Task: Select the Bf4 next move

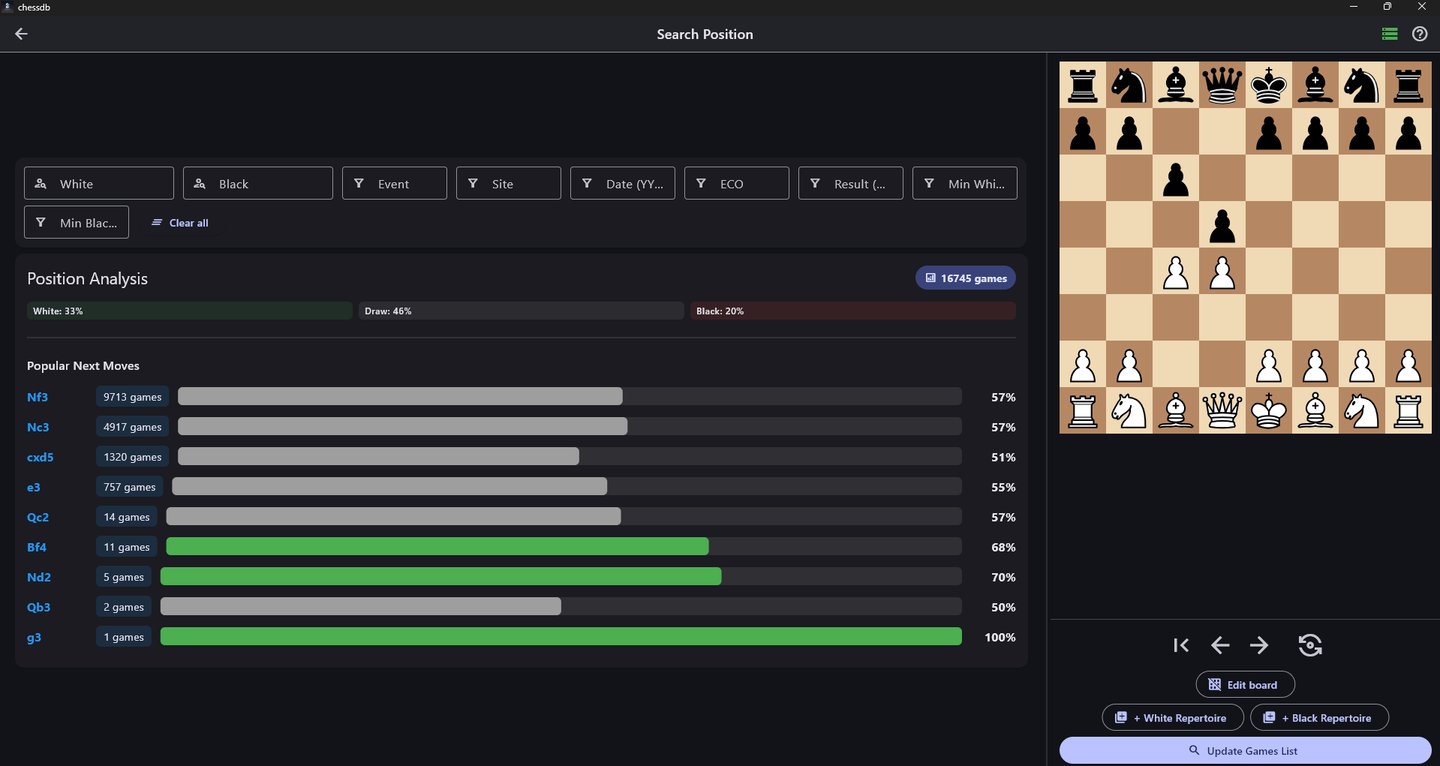Action: (37, 547)
